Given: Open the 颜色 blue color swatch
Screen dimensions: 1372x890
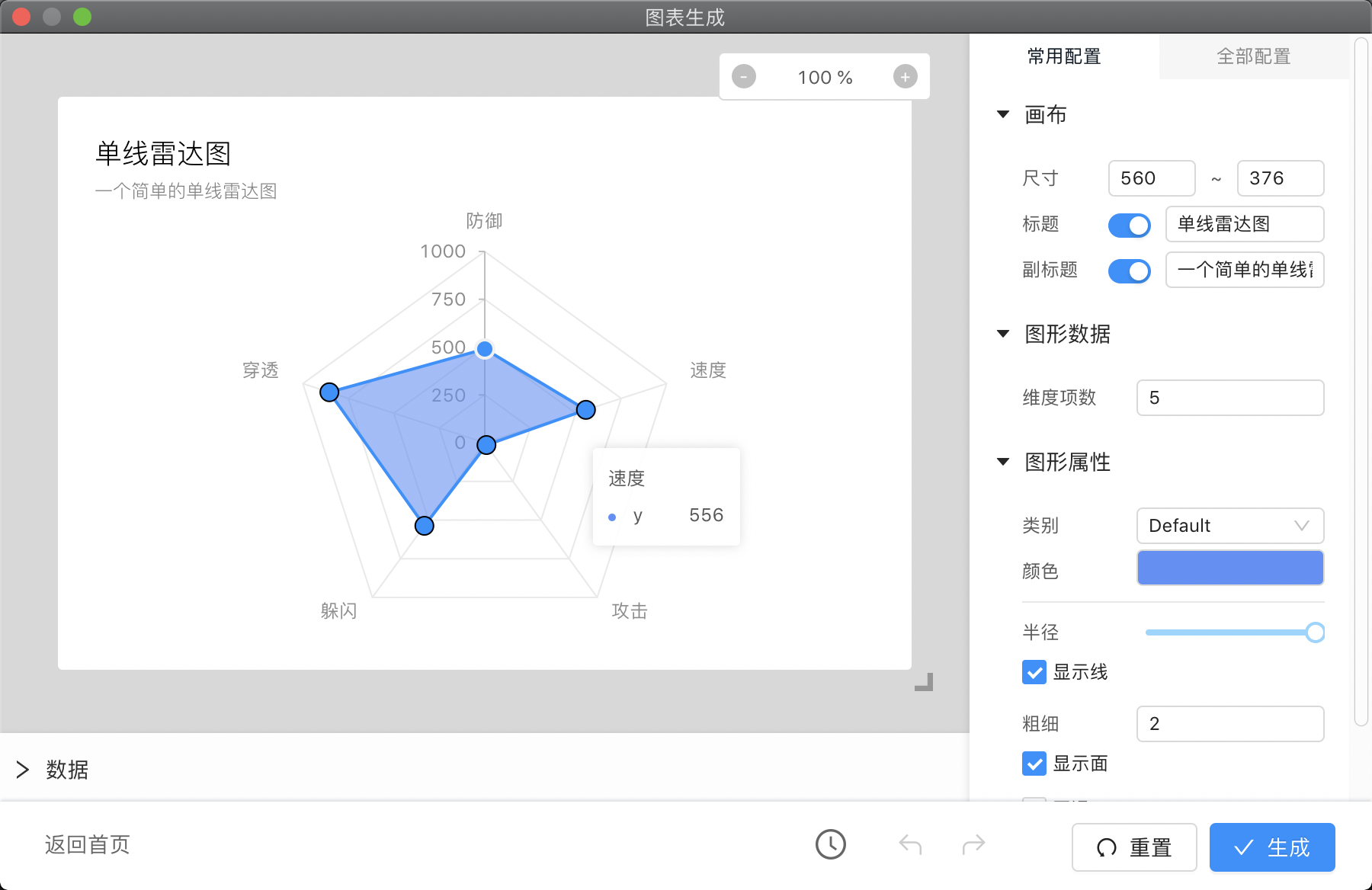Looking at the screenshot, I should point(1229,568).
